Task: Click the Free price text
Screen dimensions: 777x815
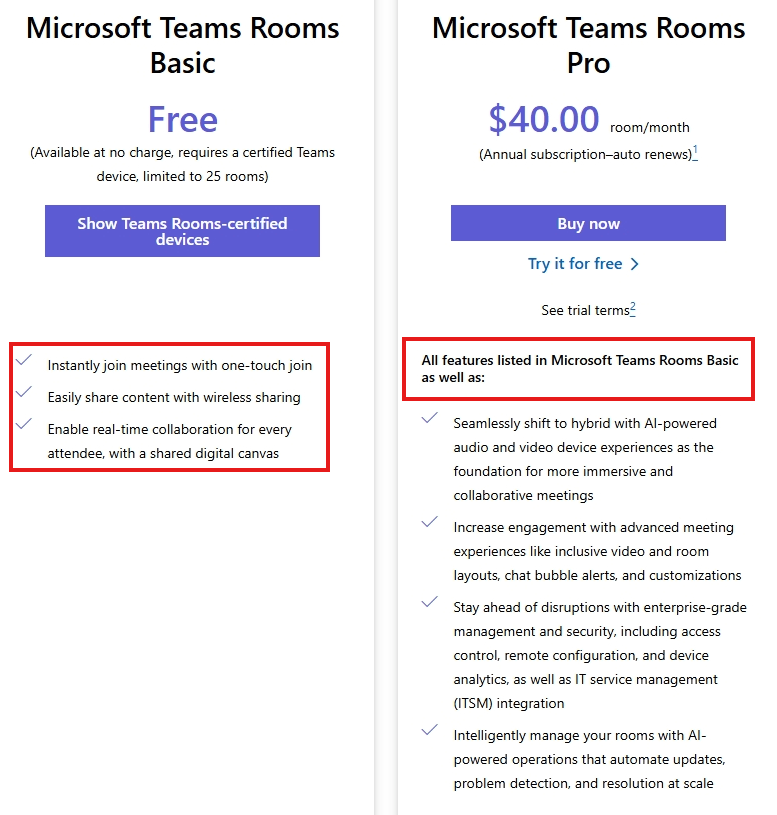Action: [182, 119]
